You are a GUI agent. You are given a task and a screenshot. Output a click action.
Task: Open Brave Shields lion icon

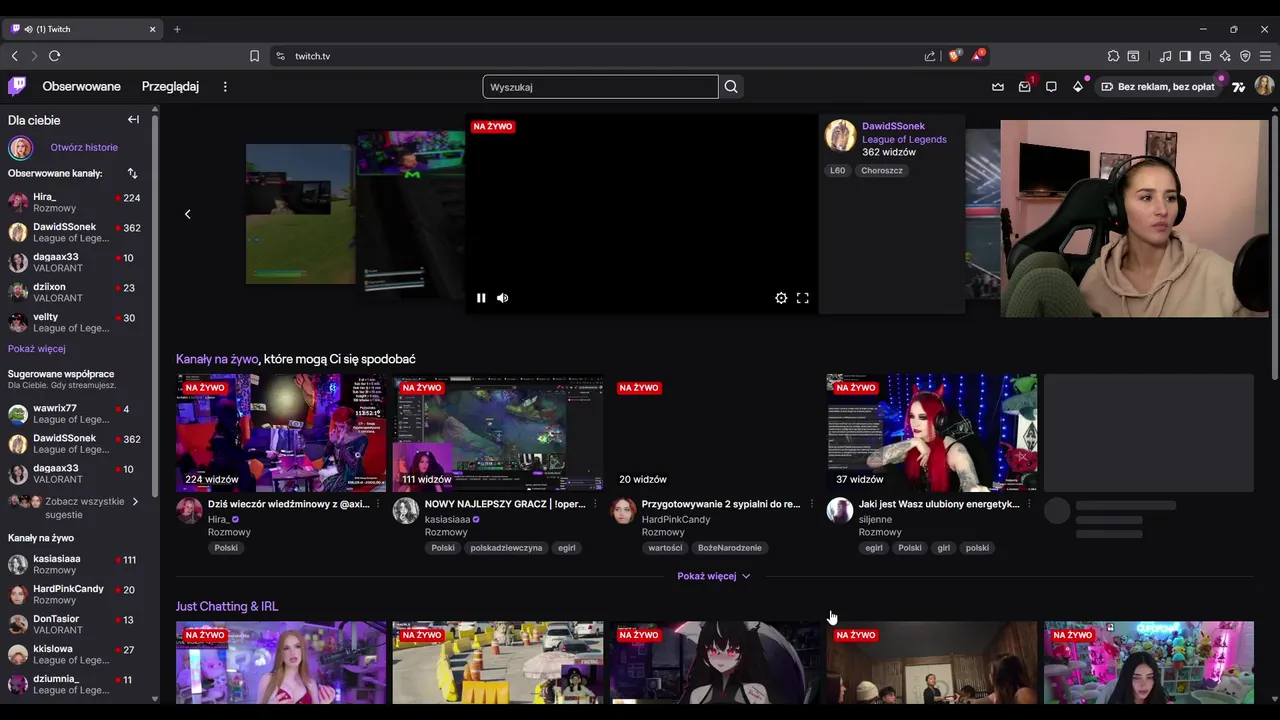point(954,56)
